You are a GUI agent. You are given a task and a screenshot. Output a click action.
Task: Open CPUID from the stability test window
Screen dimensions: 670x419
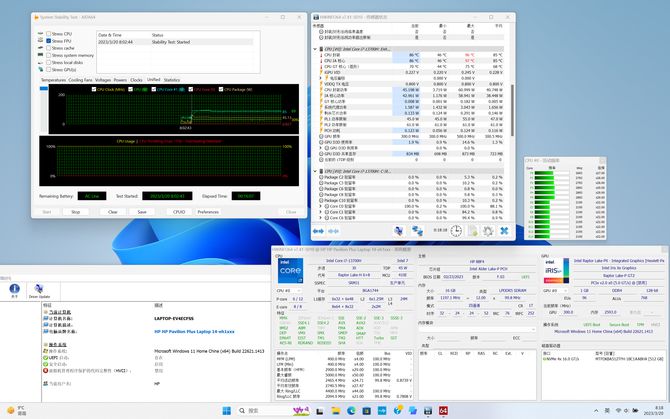click(179, 212)
